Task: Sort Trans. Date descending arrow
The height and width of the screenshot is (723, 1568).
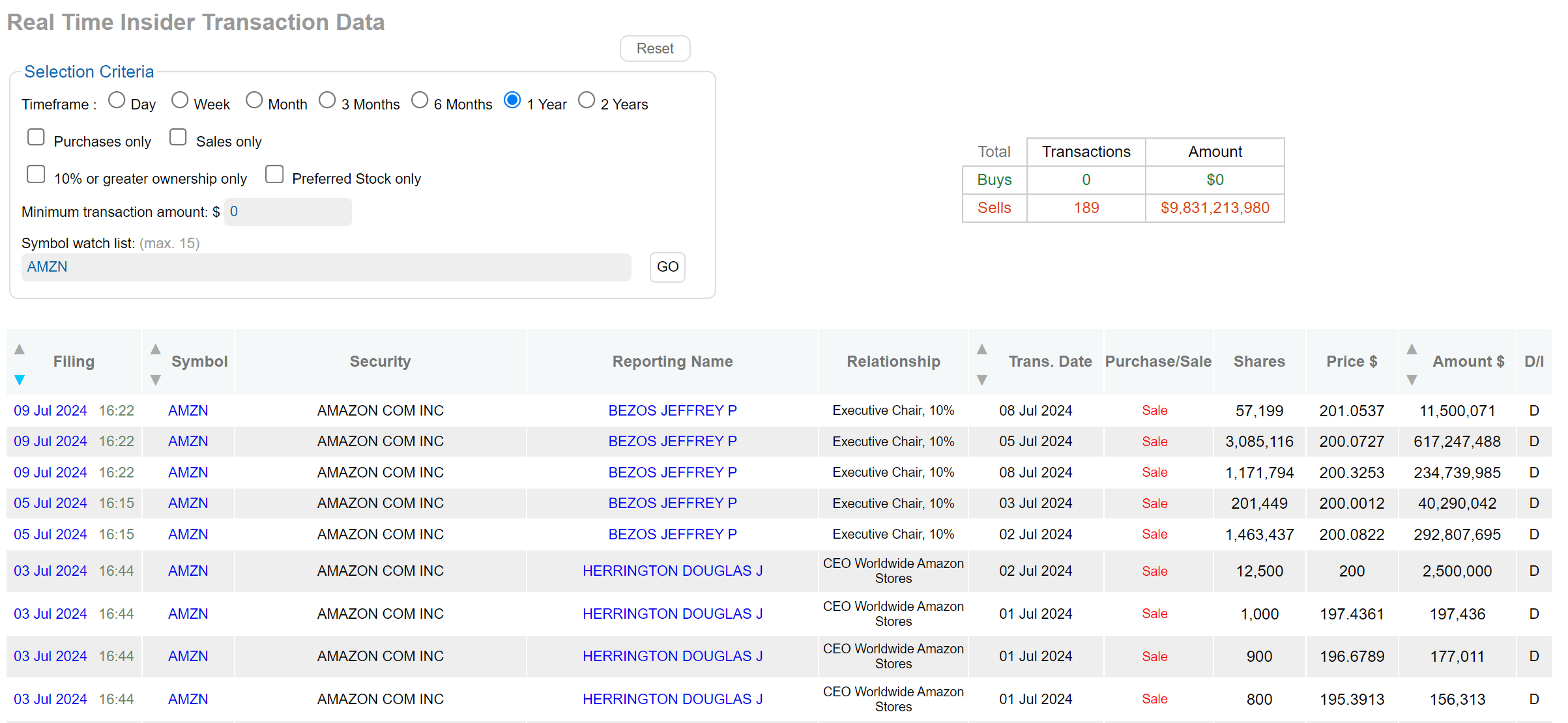Action: pyautogui.click(x=981, y=380)
